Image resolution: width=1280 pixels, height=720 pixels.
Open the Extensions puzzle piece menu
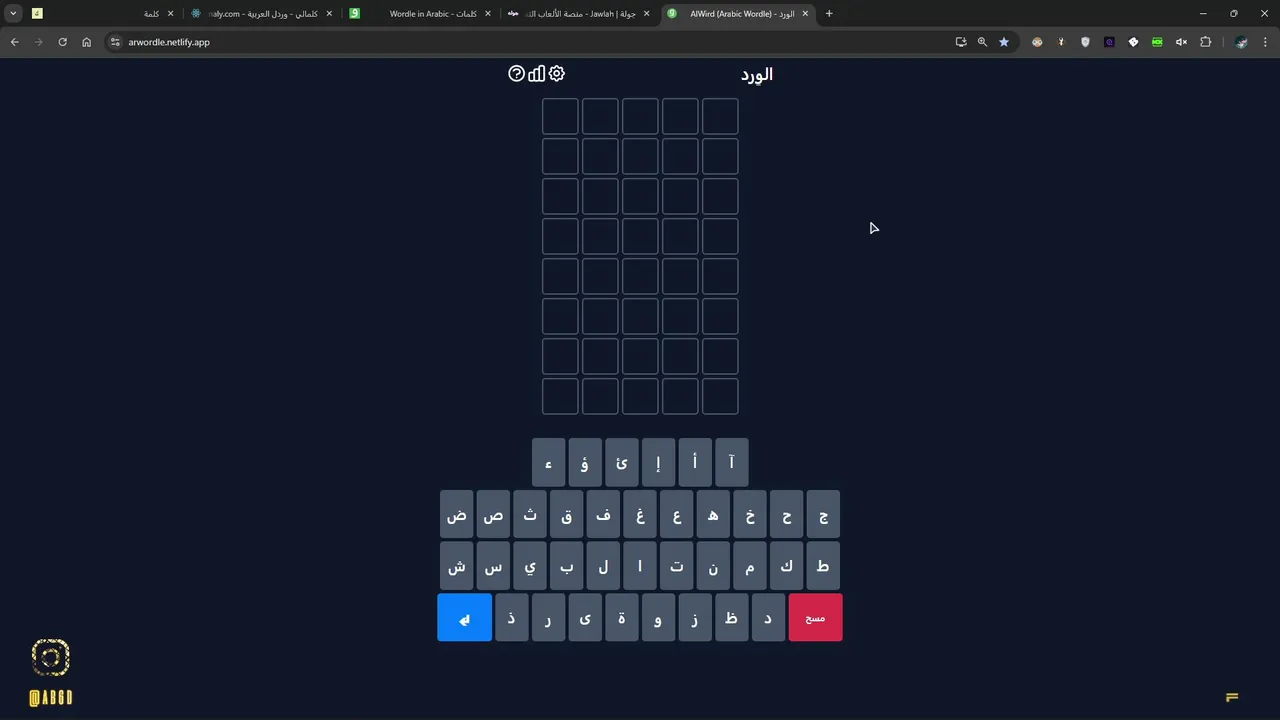pos(1205,42)
